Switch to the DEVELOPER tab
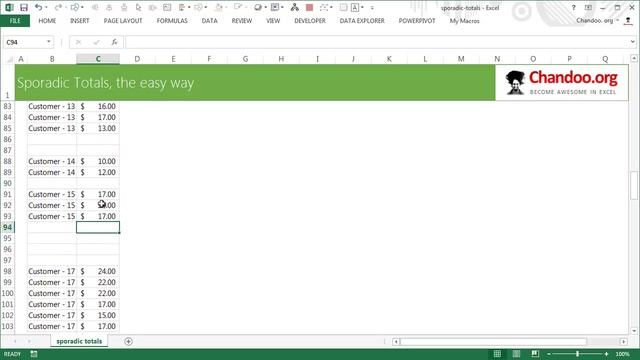640x360 pixels. tap(310, 21)
